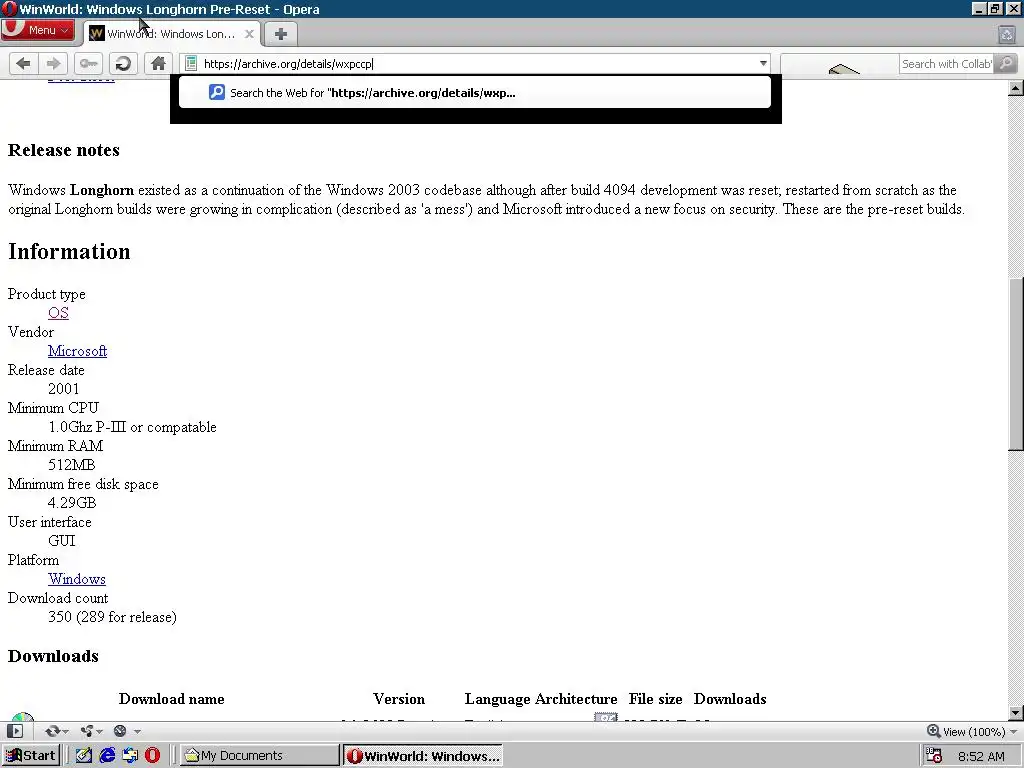Open the closed tabs trash icon
This screenshot has width=1024, height=768.
point(1007,35)
